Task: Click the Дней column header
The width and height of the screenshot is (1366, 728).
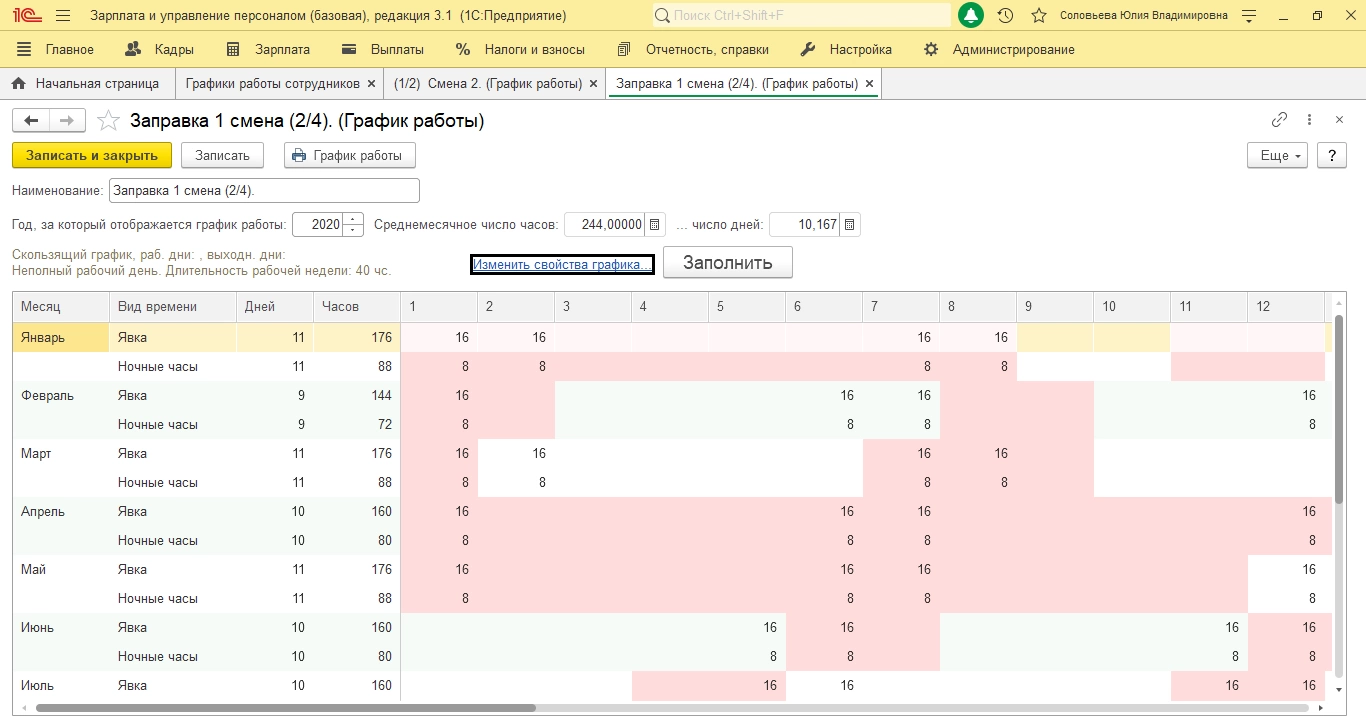Action: 275,307
